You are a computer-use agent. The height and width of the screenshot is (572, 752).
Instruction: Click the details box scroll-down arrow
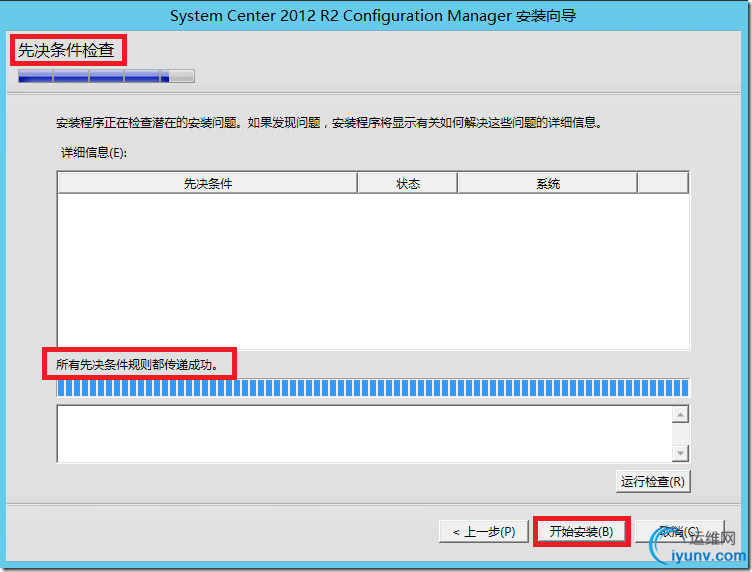(x=680, y=453)
